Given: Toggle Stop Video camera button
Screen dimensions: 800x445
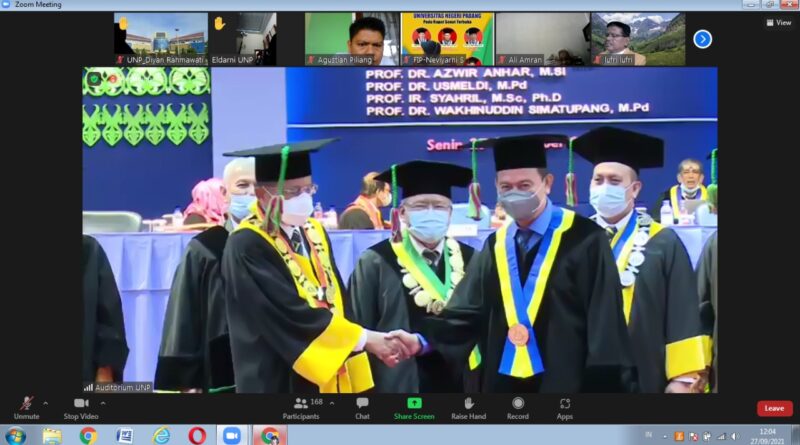Looking at the screenshot, I should tap(80, 405).
